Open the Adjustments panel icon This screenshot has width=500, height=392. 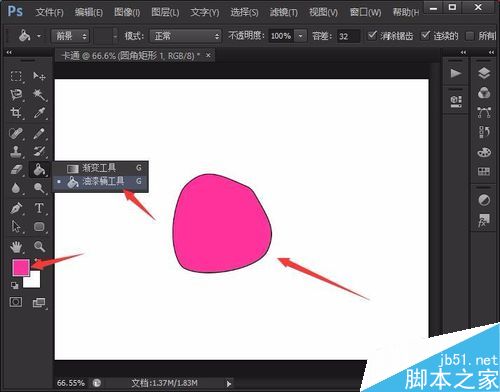click(x=484, y=200)
